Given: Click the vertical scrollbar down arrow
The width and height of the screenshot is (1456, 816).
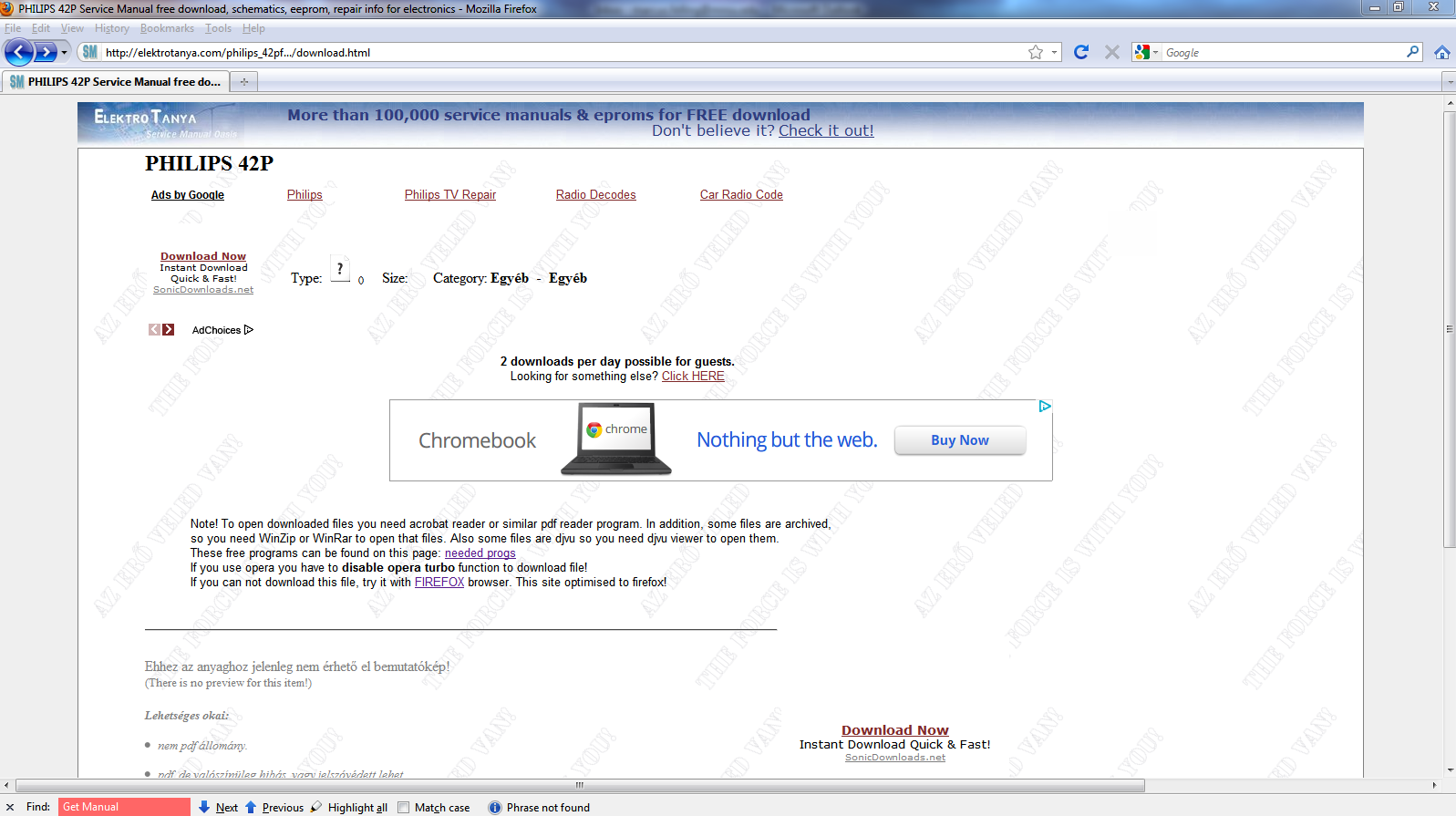Looking at the screenshot, I should click(x=1450, y=770).
